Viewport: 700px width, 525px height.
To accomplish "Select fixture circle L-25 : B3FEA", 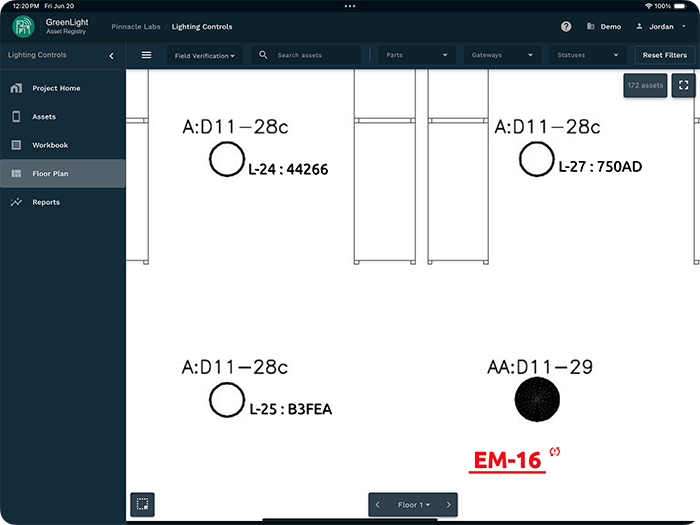I will [x=227, y=400].
